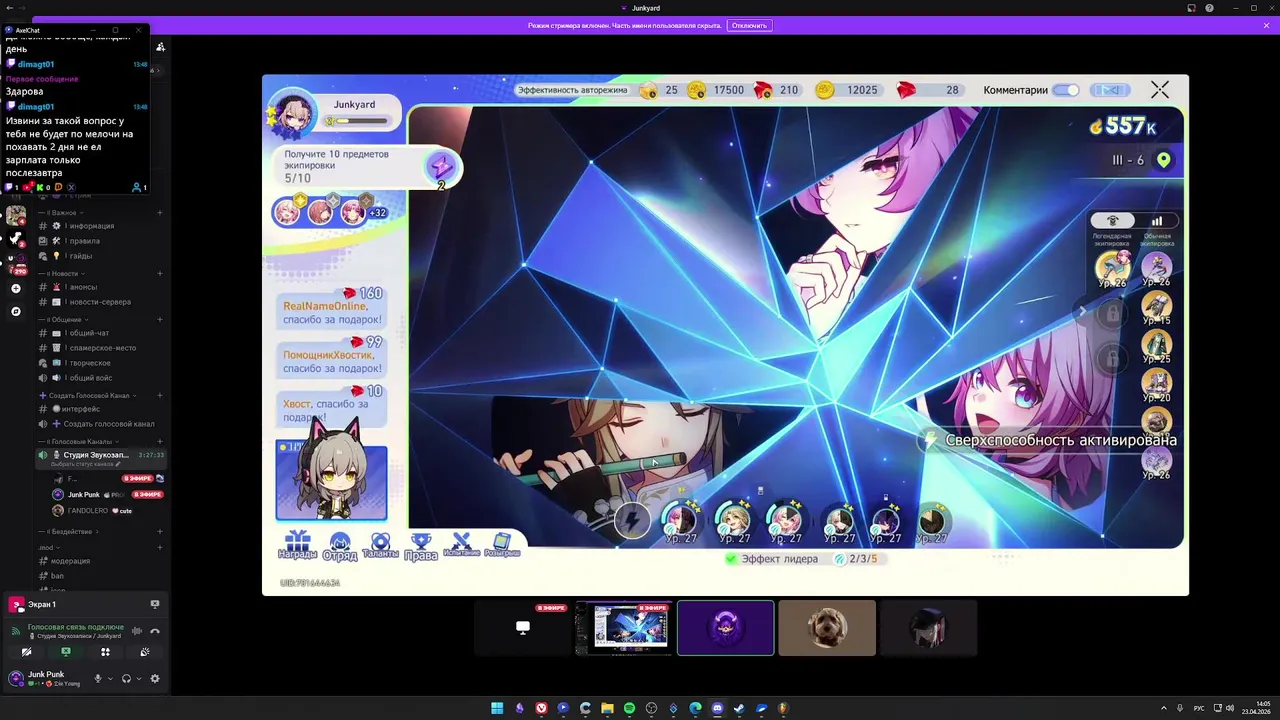This screenshot has height=720, width=1280.
Task: Add a channel to the Новости category
Action: point(159,273)
